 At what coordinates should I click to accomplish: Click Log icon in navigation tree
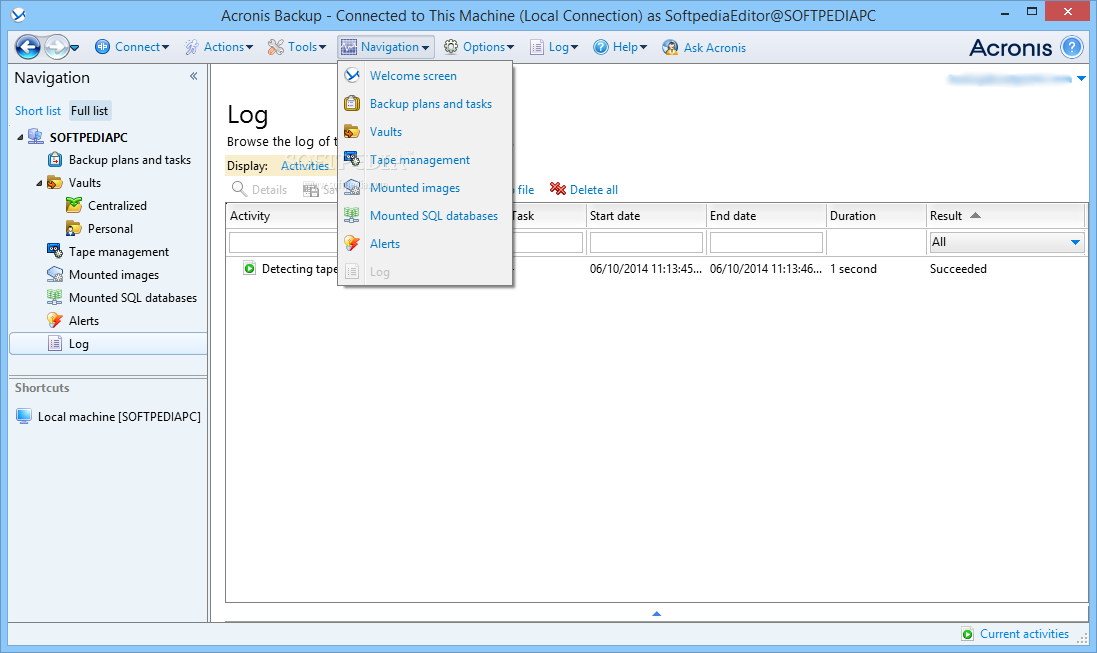[55, 343]
